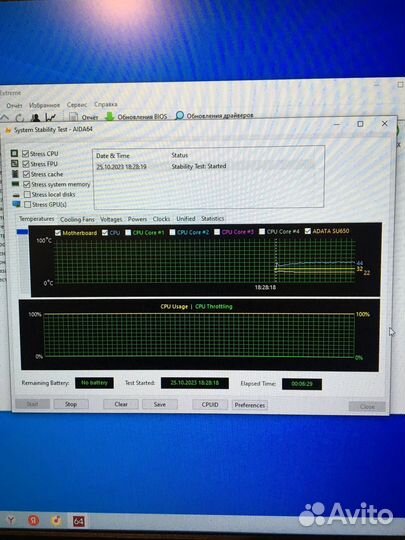Image resolution: width=405 pixels, height=540 pixels.
Task: Switch to the Powers tab
Action: (x=137, y=219)
